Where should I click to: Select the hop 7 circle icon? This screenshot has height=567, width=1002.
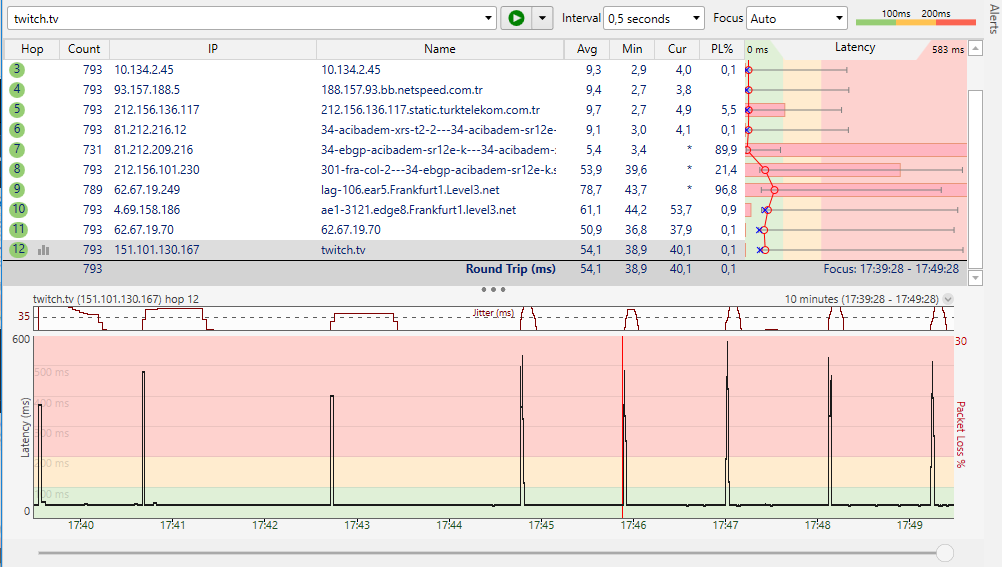(17, 150)
